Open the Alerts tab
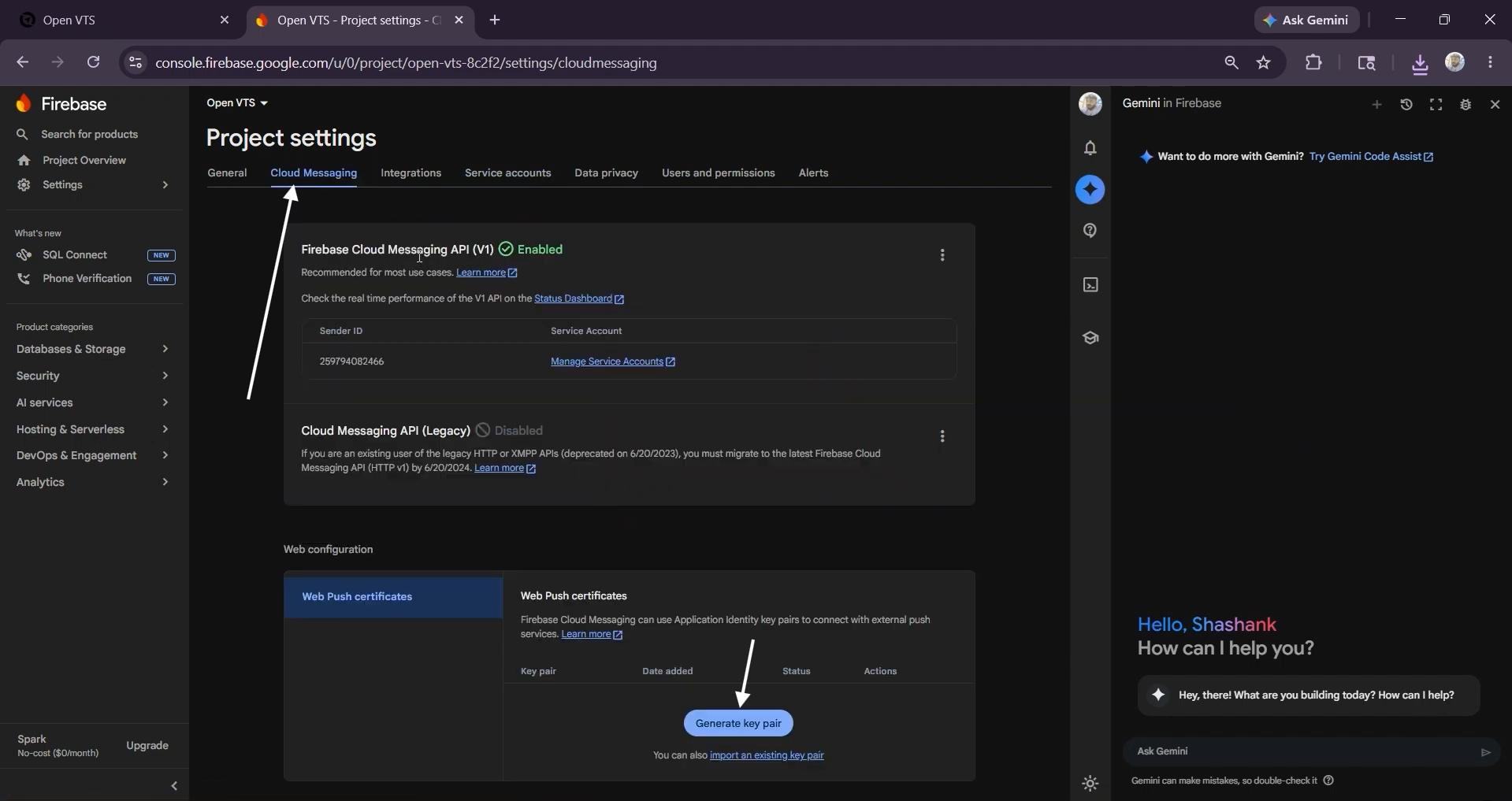 [813, 173]
